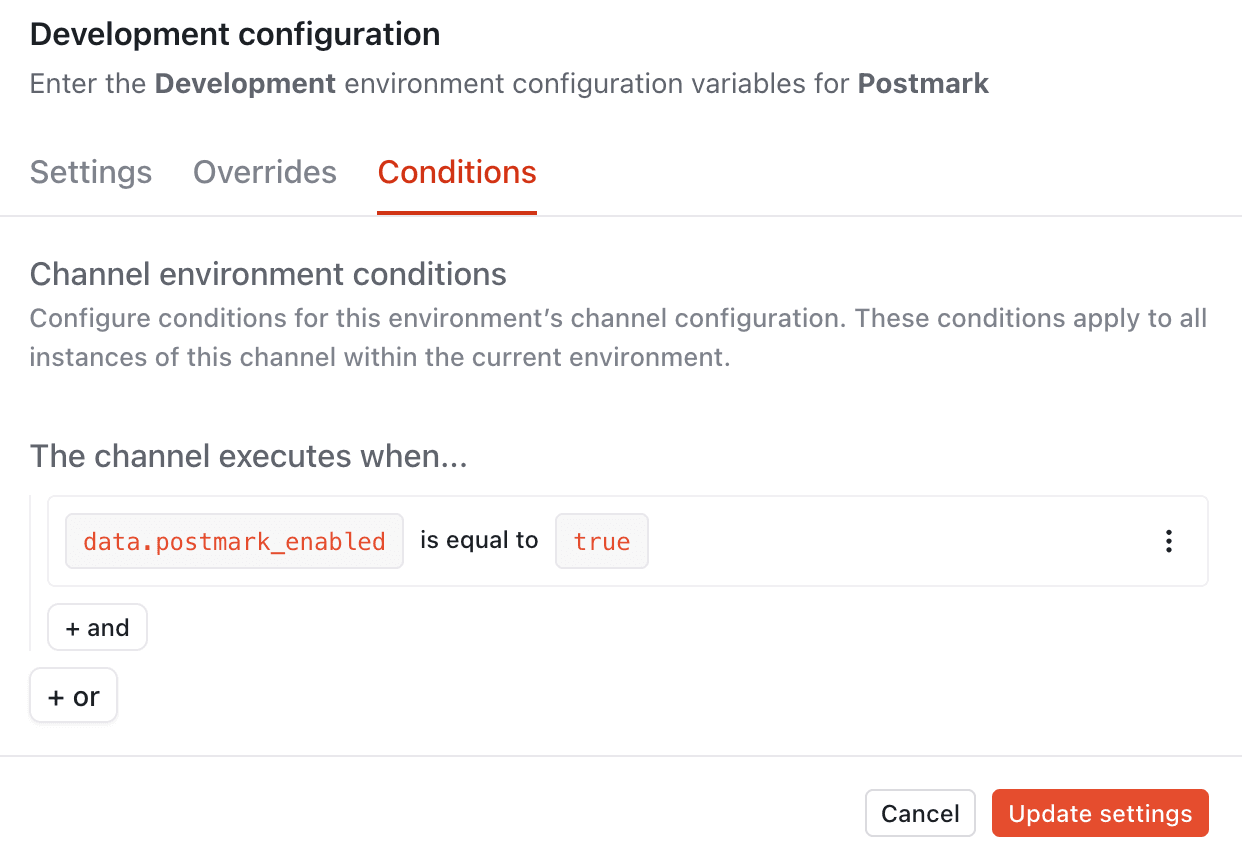
Task: Switch to the Overrides tab
Action: pyautogui.click(x=264, y=172)
